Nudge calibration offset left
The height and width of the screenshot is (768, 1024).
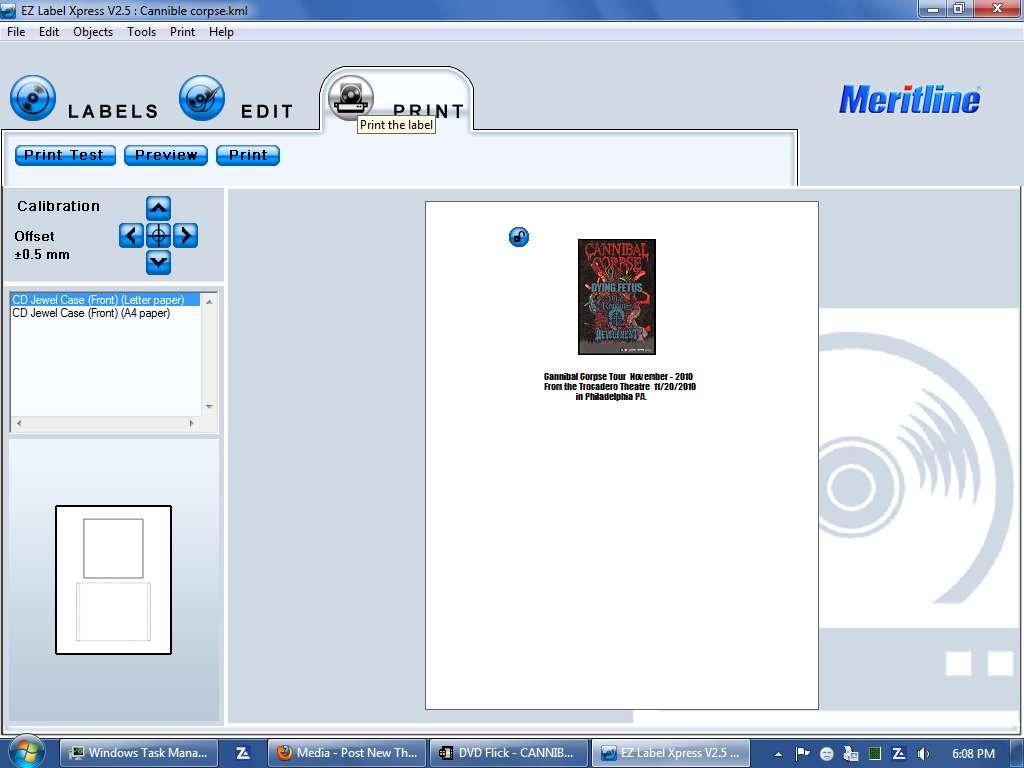tap(131, 235)
